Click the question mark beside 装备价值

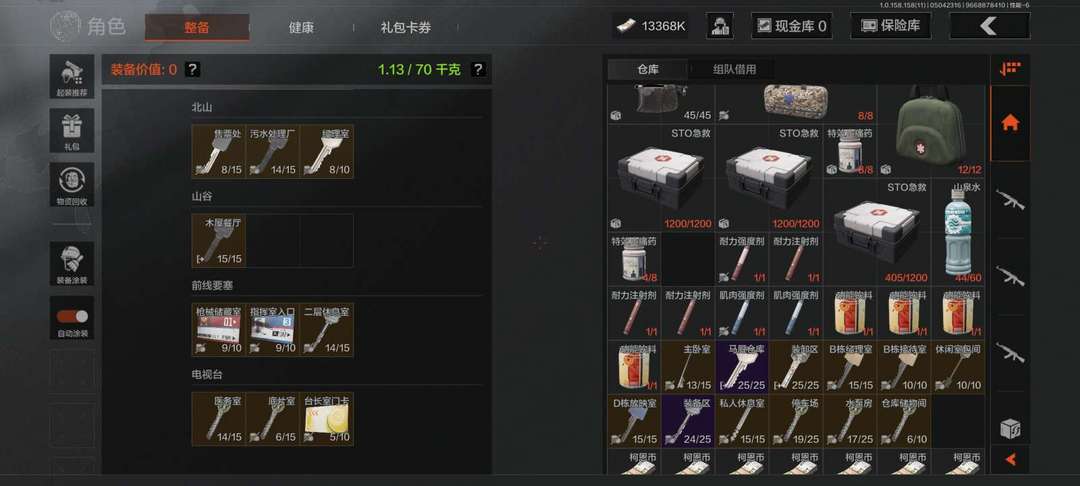(193, 70)
